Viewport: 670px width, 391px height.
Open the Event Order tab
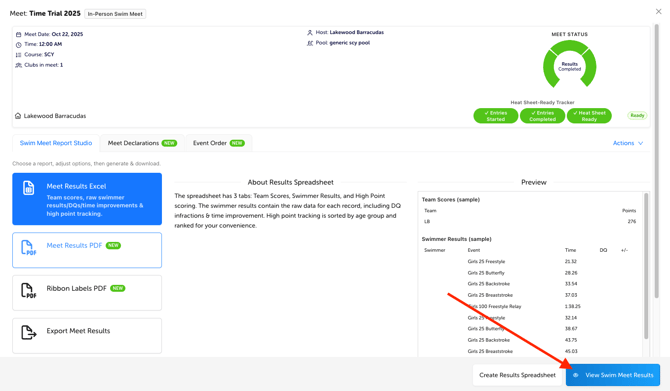pyautogui.click(x=218, y=143)
